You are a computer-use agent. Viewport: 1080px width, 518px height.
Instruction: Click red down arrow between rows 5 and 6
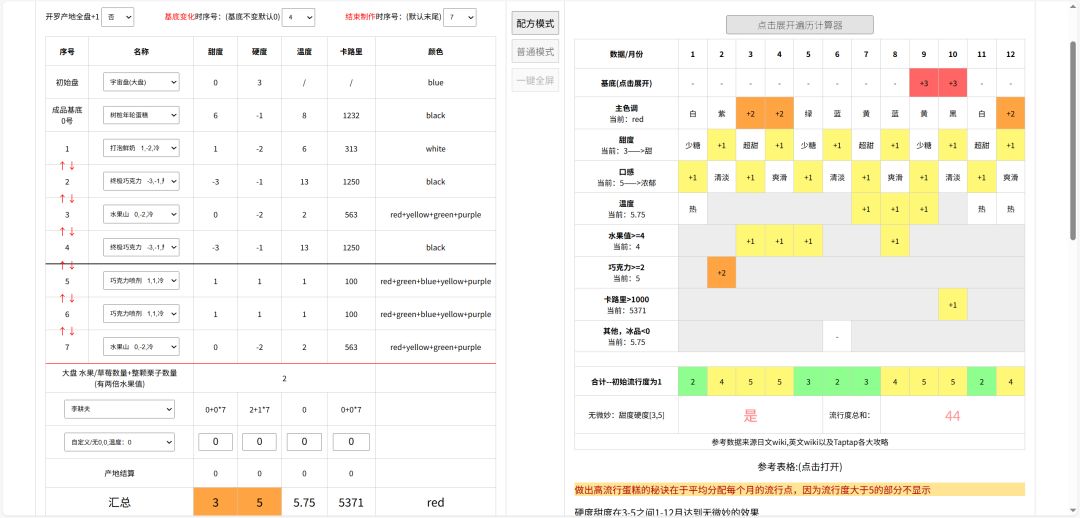click(72, 298)
